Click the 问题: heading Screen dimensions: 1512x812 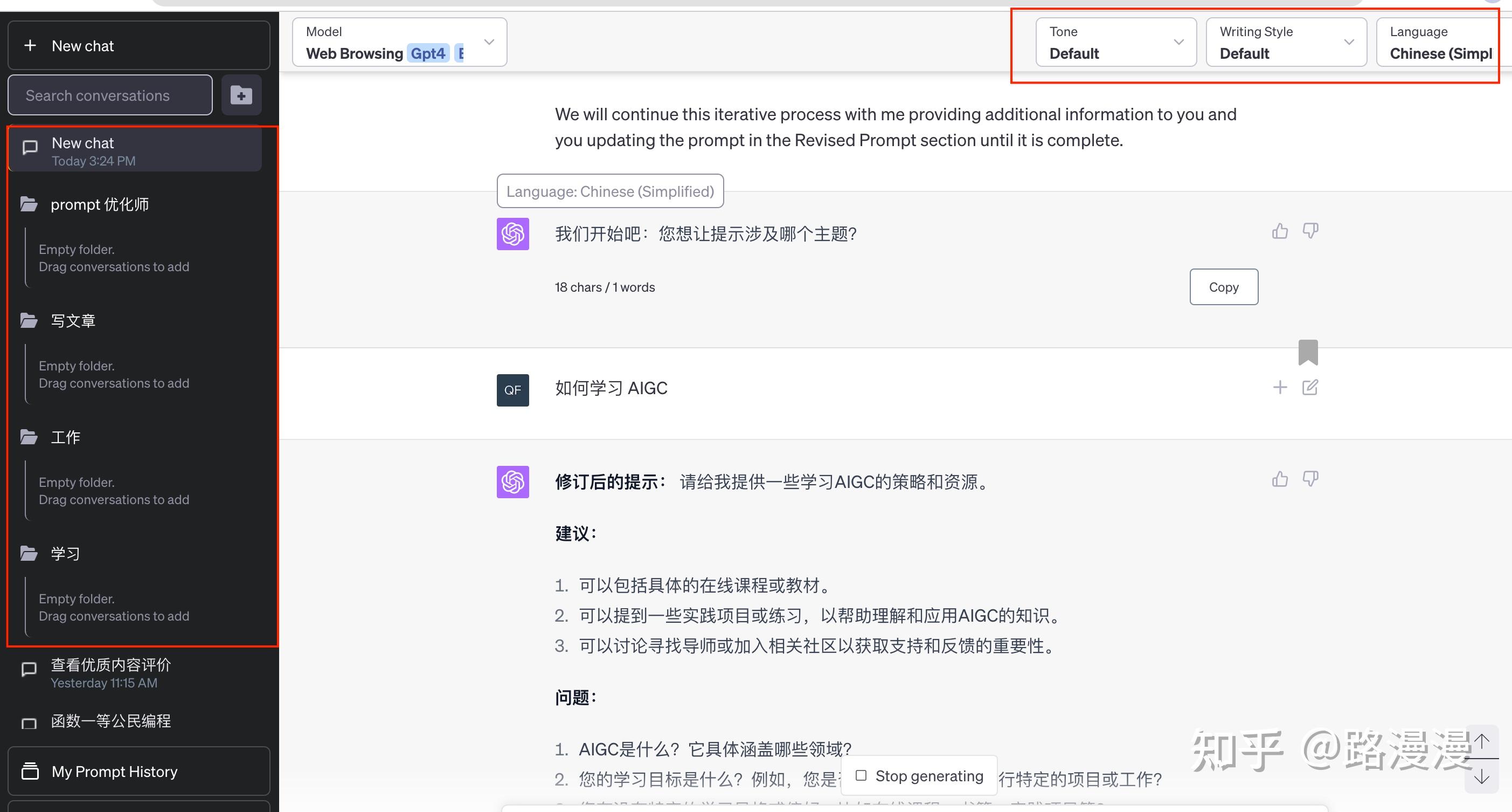coord(576,697)
